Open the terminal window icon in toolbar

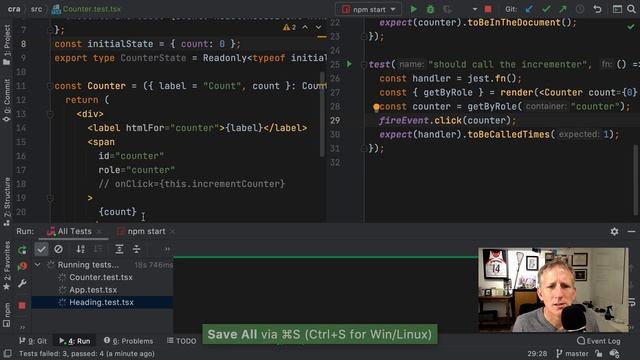click(617, 9)
